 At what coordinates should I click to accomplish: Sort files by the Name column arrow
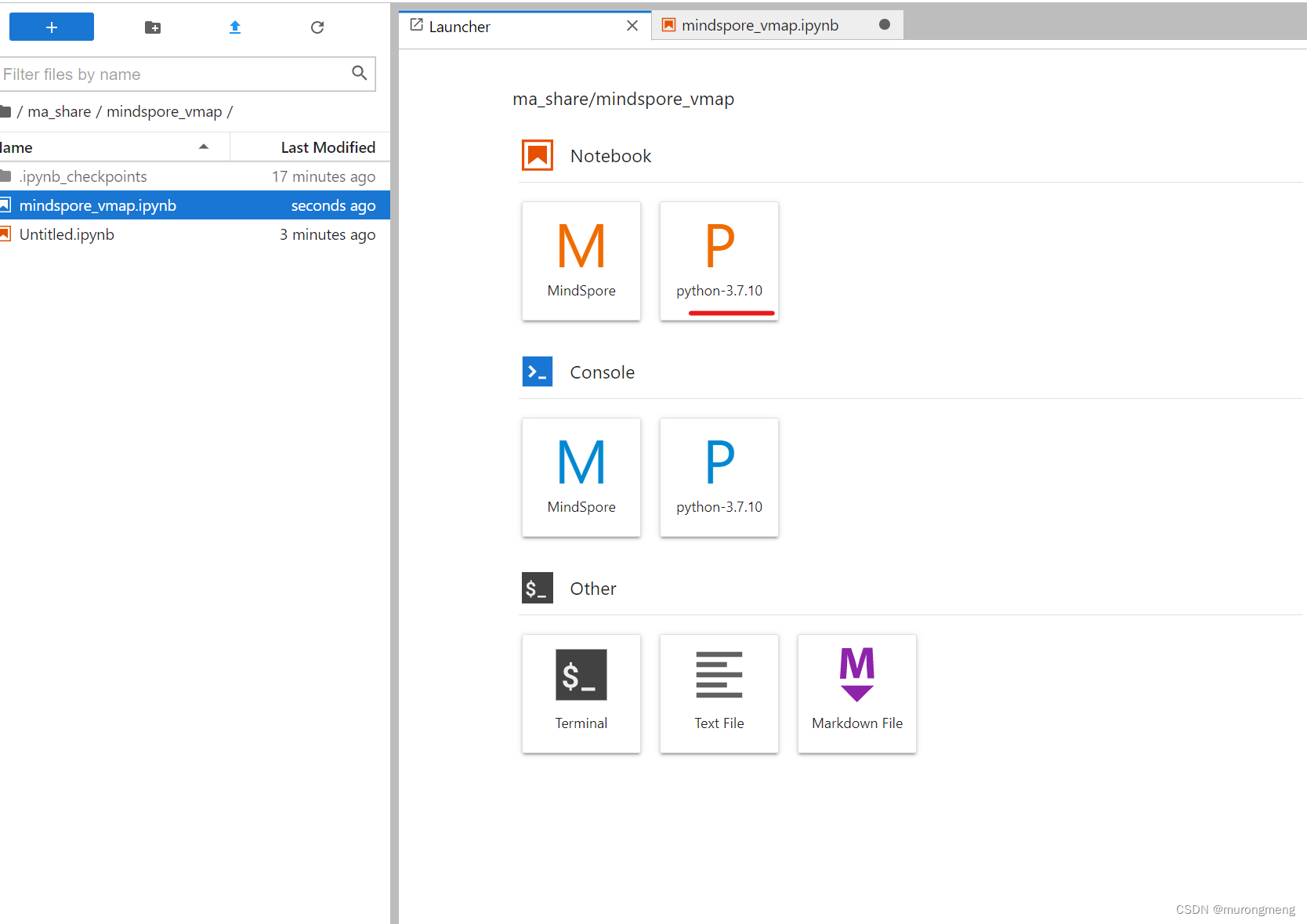tap(204, 147)
